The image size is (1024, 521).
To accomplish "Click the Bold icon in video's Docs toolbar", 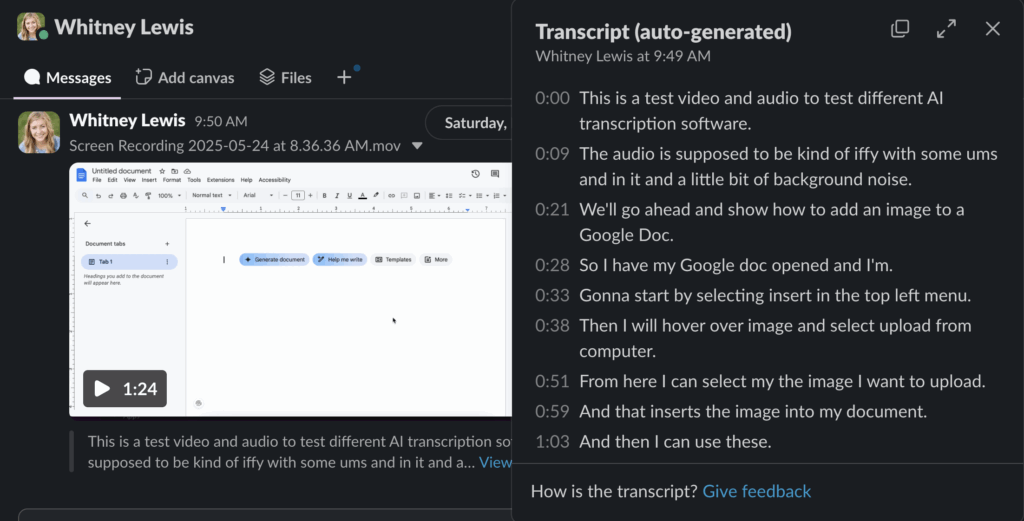I will [325, 195].
